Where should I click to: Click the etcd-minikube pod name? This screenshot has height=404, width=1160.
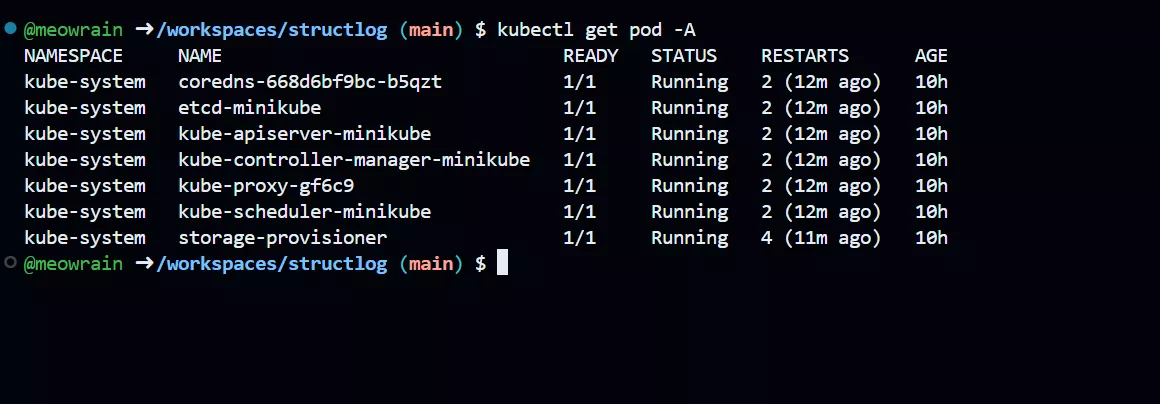[249, 108]
